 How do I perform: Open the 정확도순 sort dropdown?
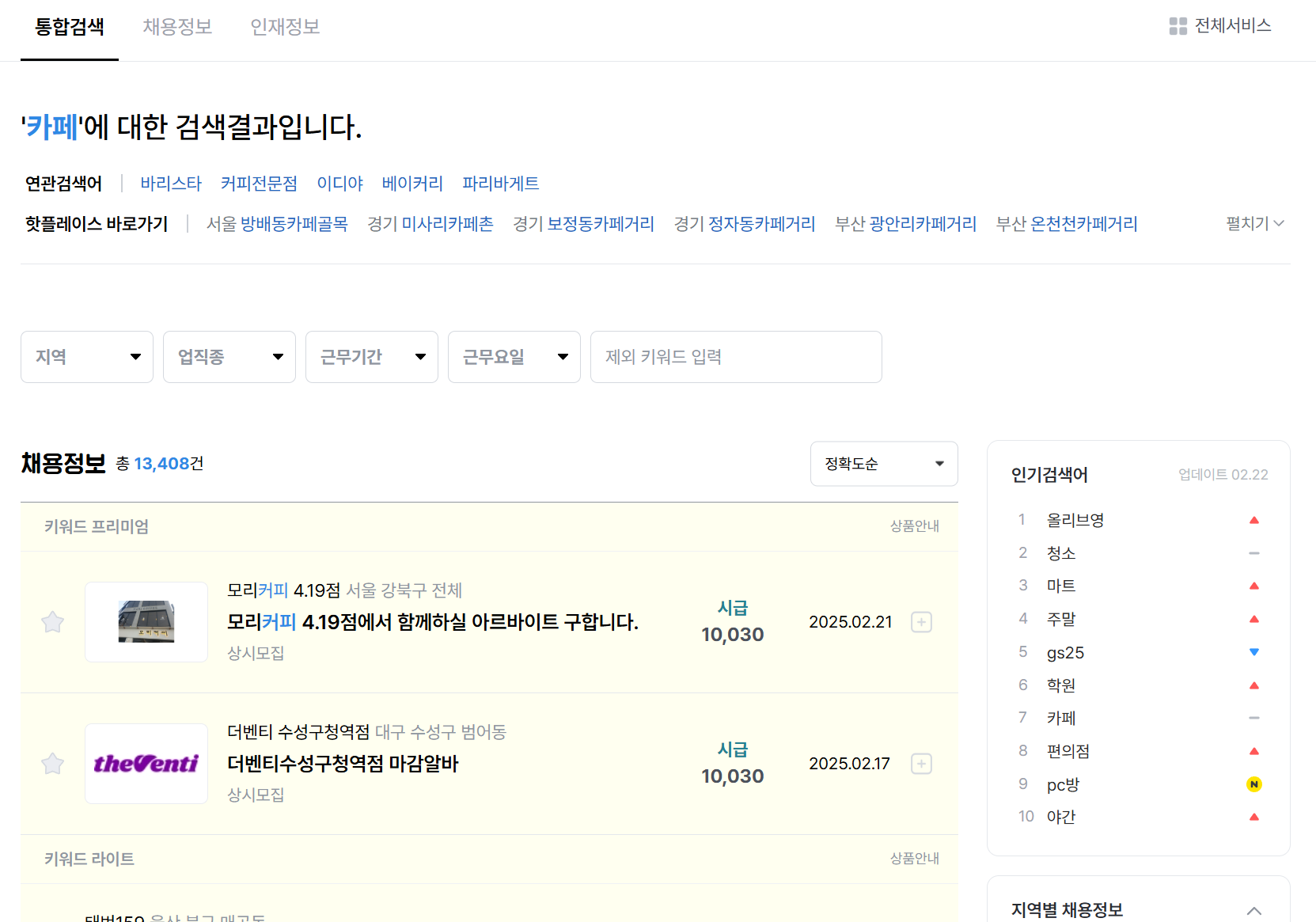coord(884,464)
